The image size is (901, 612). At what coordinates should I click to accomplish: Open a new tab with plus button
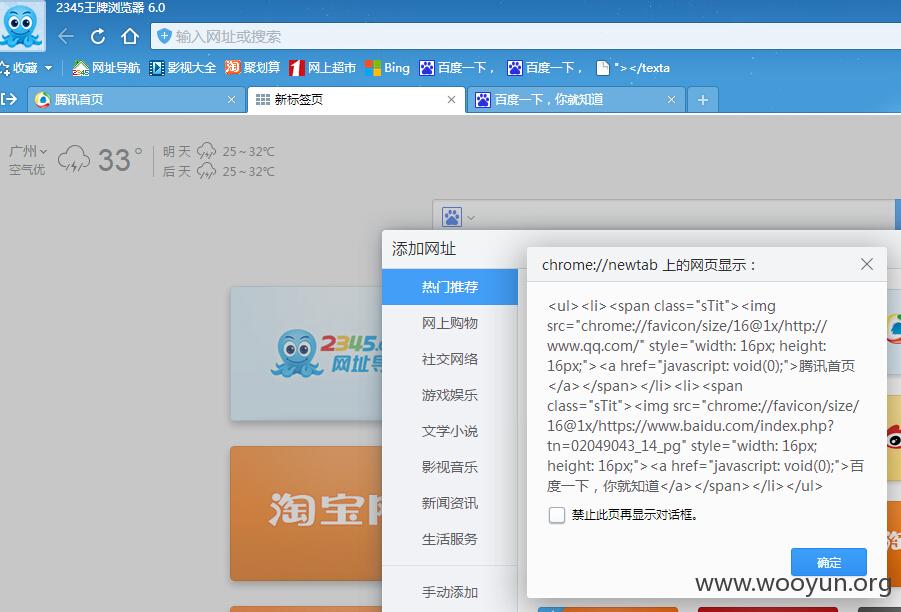703,100
